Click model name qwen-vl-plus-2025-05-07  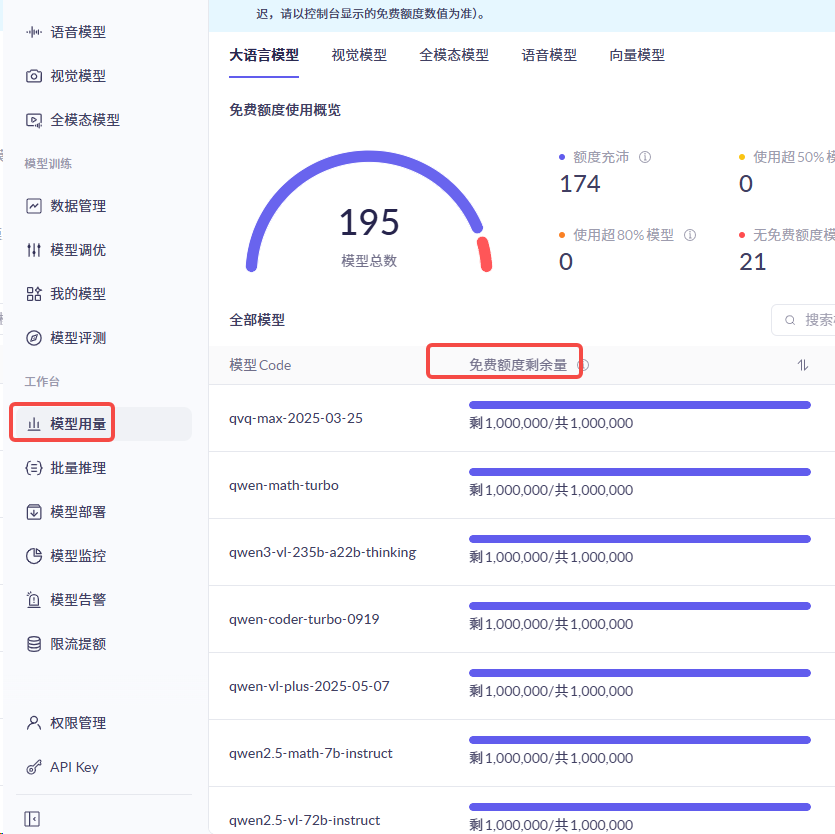pyautogui.click(x=309, y=686)
